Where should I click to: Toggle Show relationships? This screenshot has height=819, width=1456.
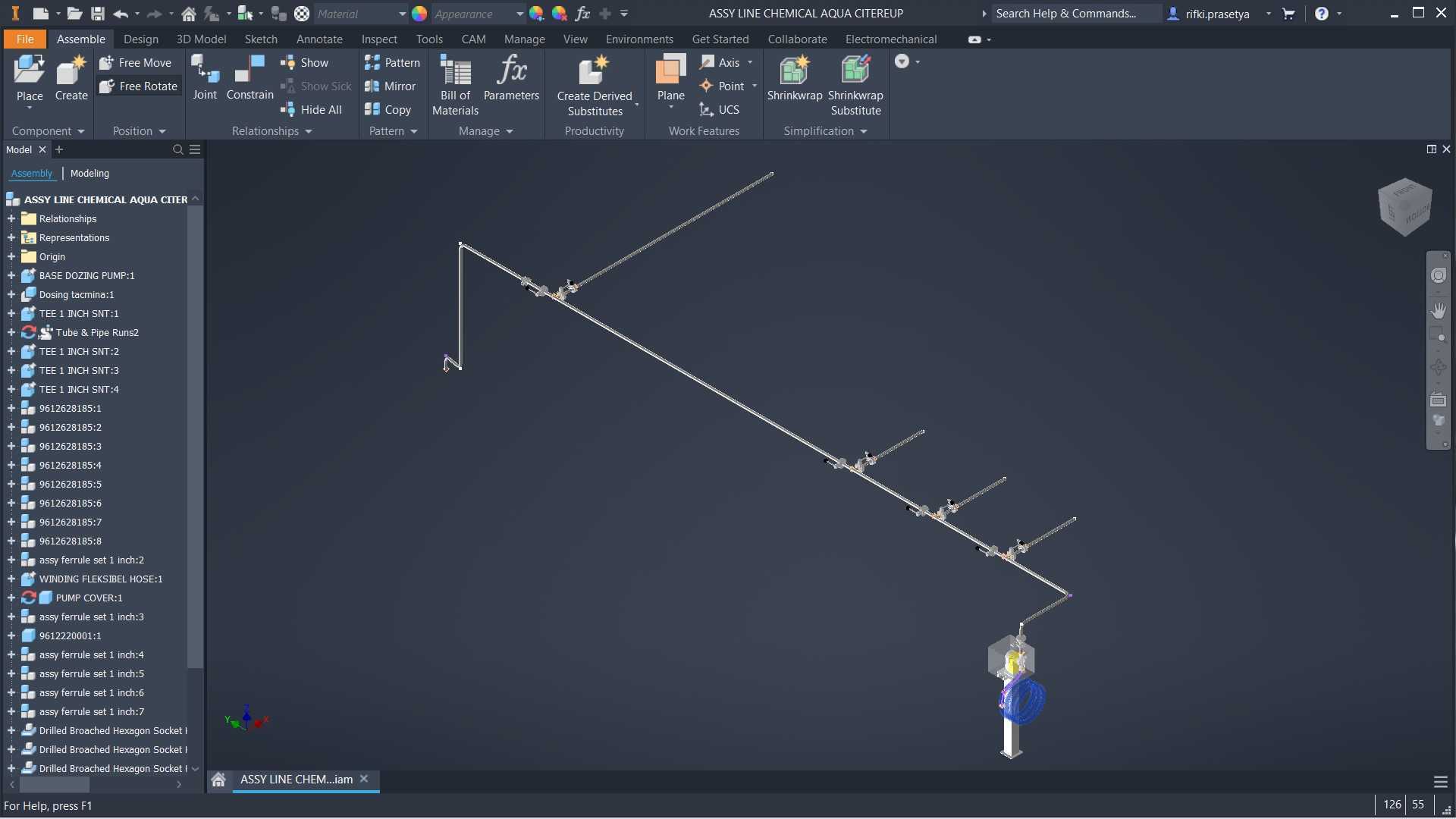(x=305, y=63)
